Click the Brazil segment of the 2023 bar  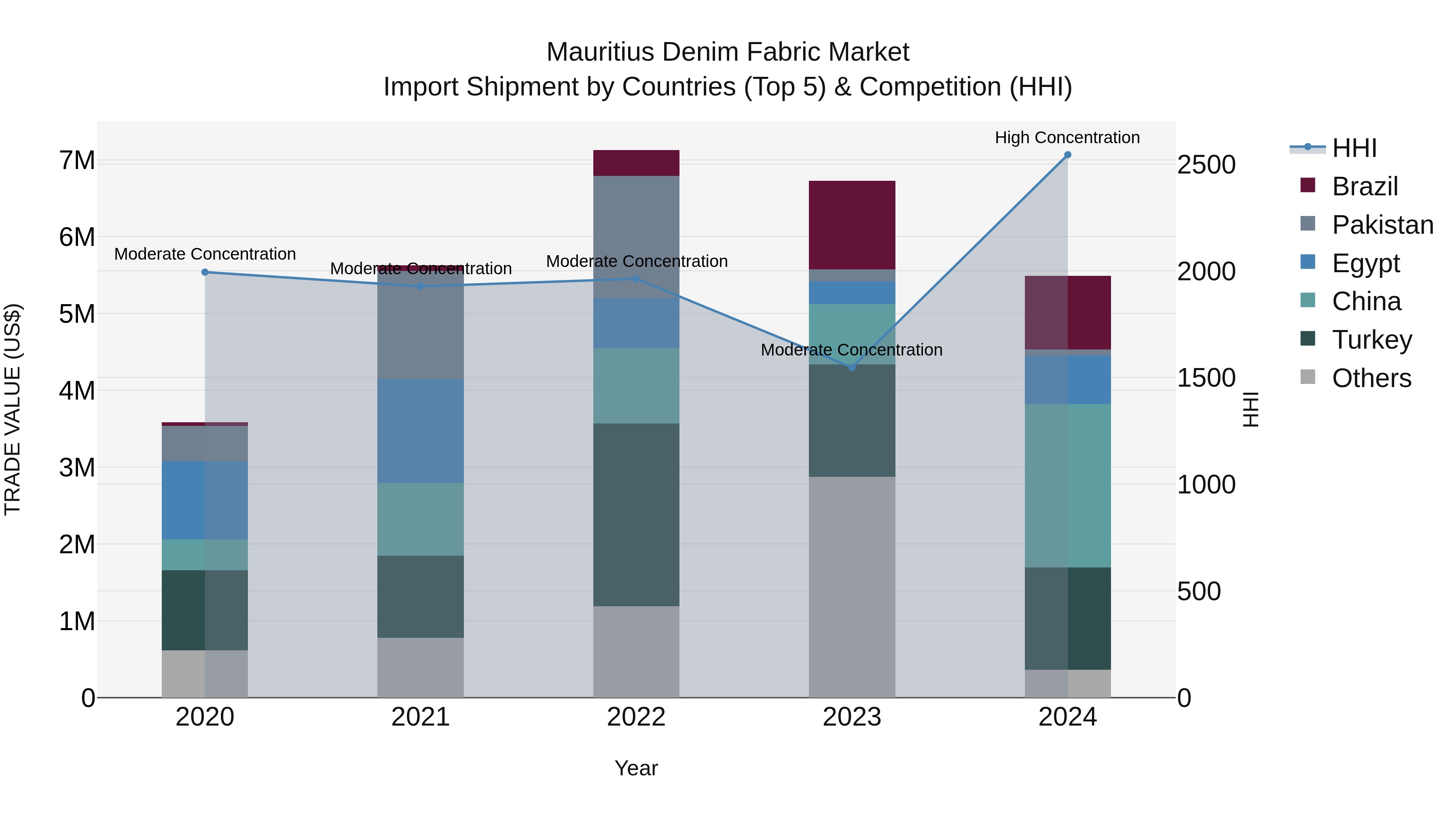[x=852, y=225]
